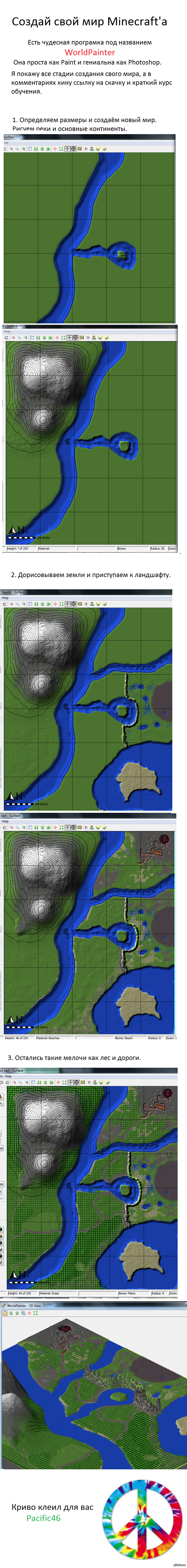Click the circle target icon in the Radius: 50 window toolbar
The height and width of the screenshot is (1568, 187).
pyautogui.click(x=76, y=337)
